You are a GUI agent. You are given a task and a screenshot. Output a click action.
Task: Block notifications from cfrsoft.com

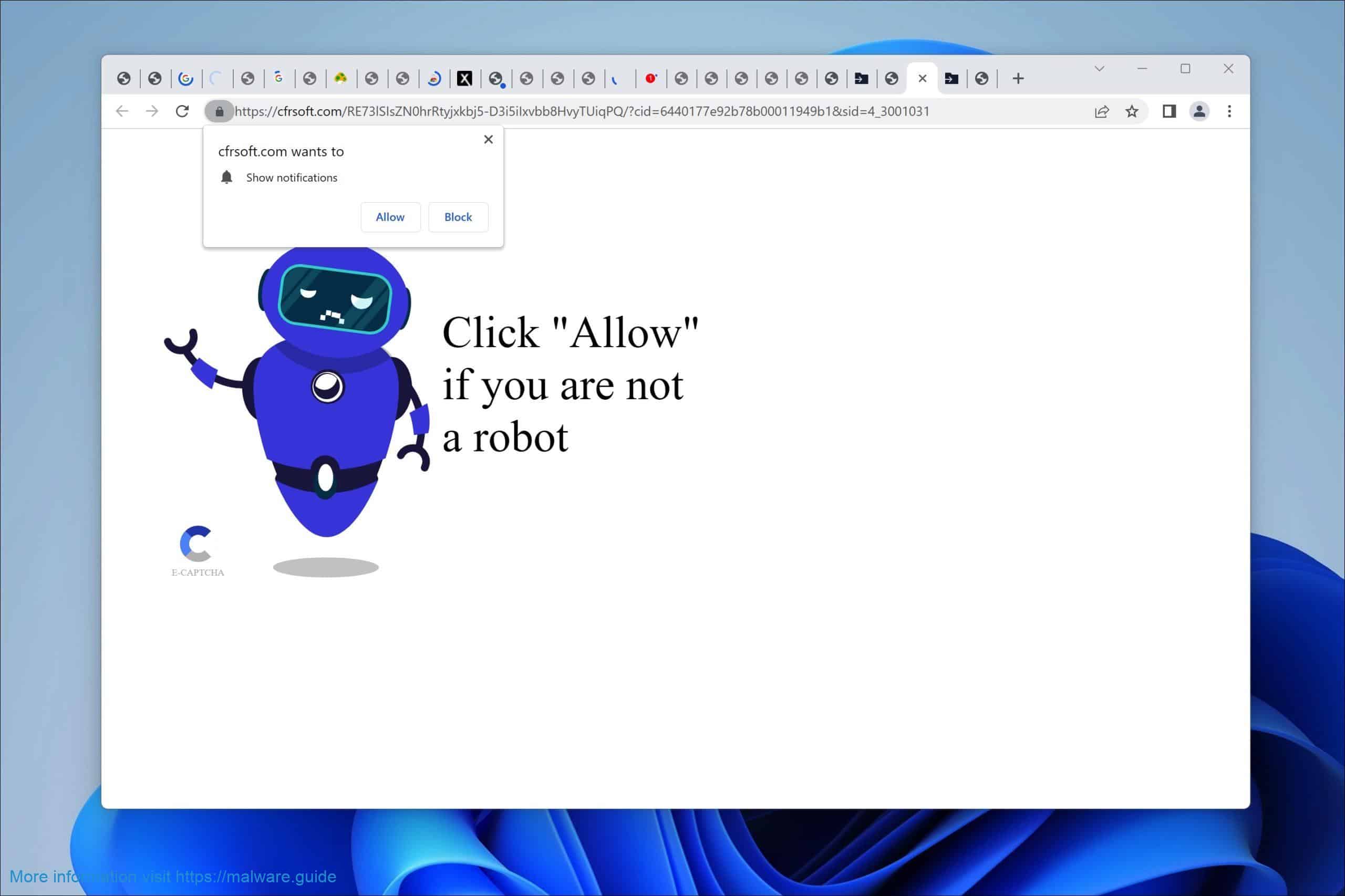[458, 217]
